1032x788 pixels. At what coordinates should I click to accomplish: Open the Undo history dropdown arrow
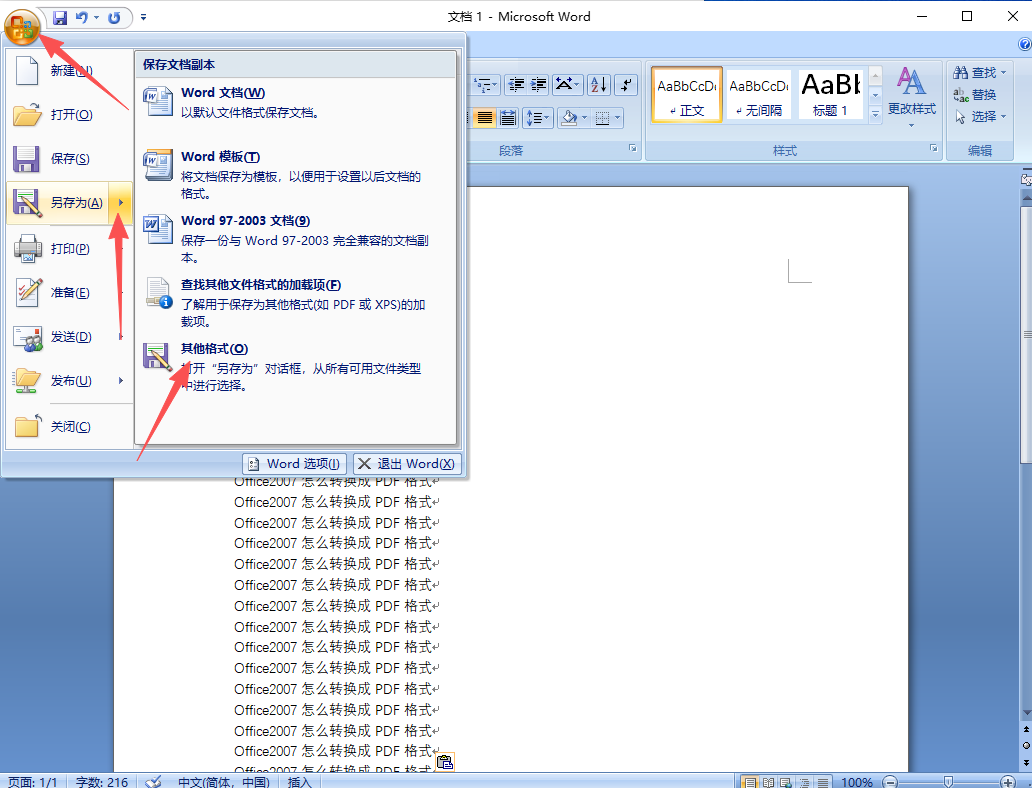click(96, 18)
